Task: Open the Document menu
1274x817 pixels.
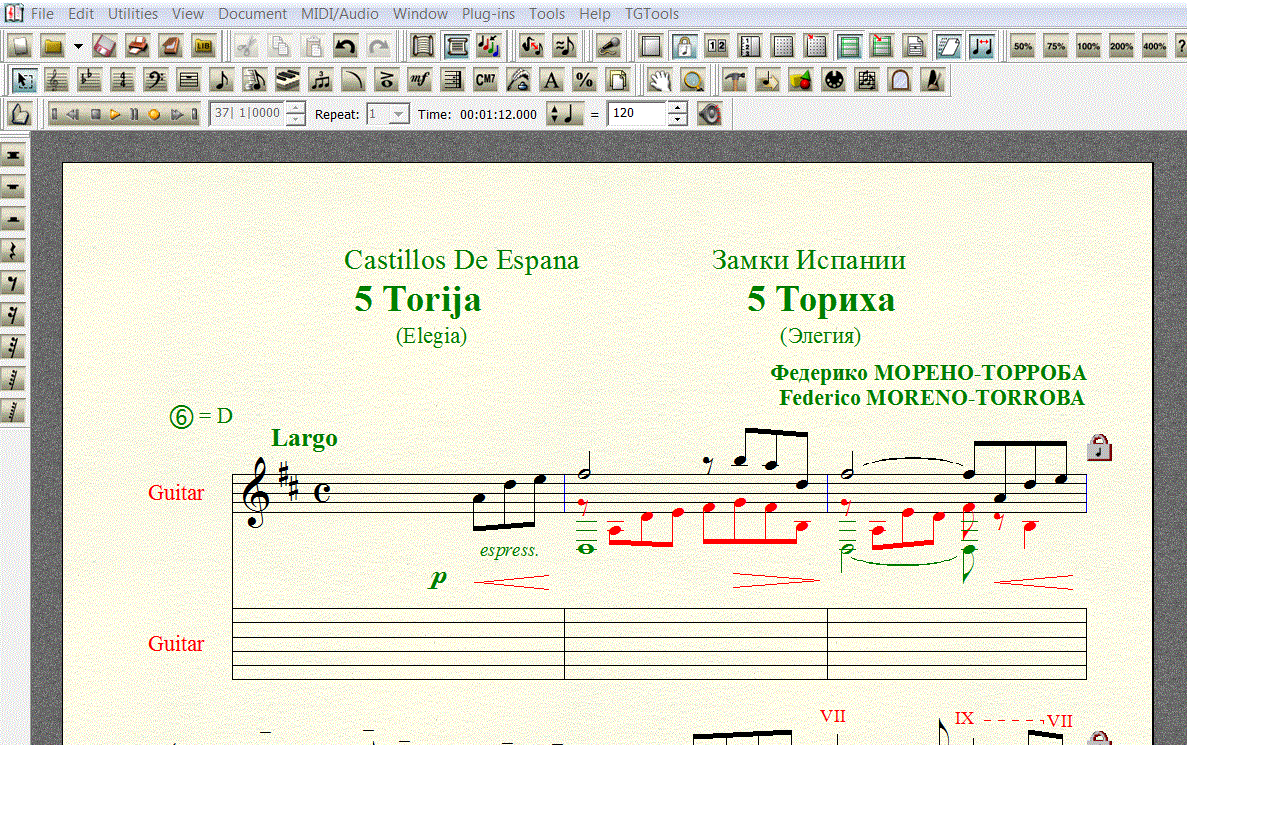Action: 252,14
